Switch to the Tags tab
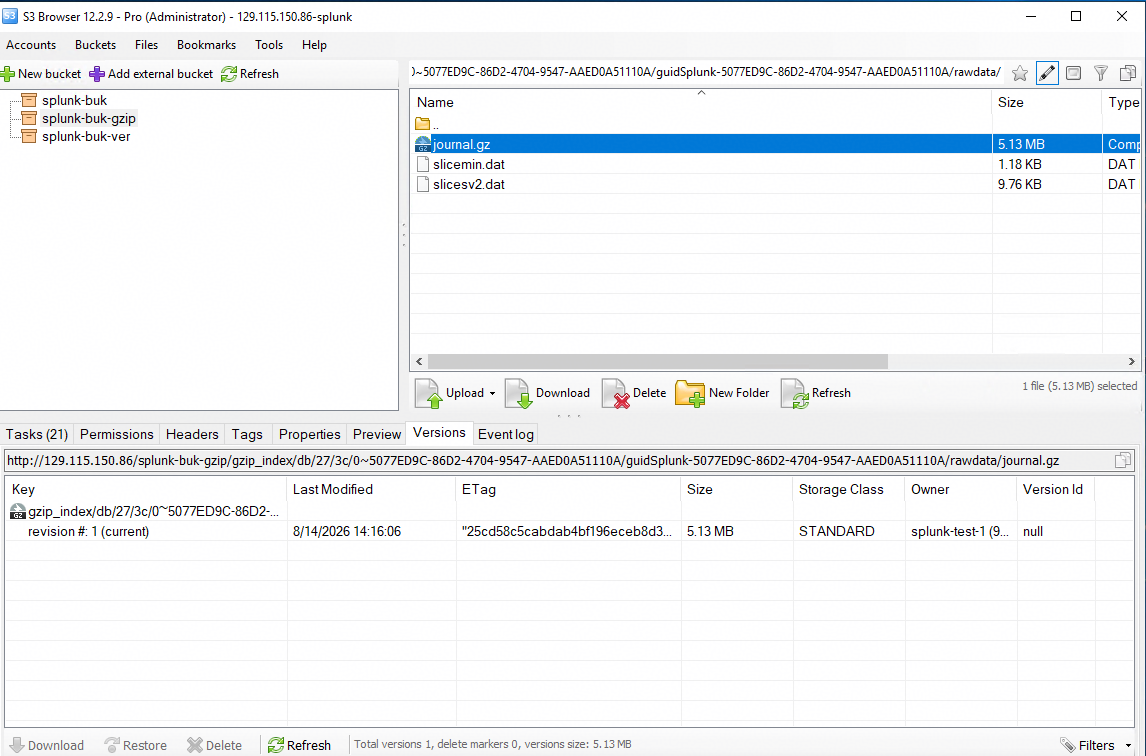The width and height of the screenshot is (1146, 756). [x=247, y=434]
